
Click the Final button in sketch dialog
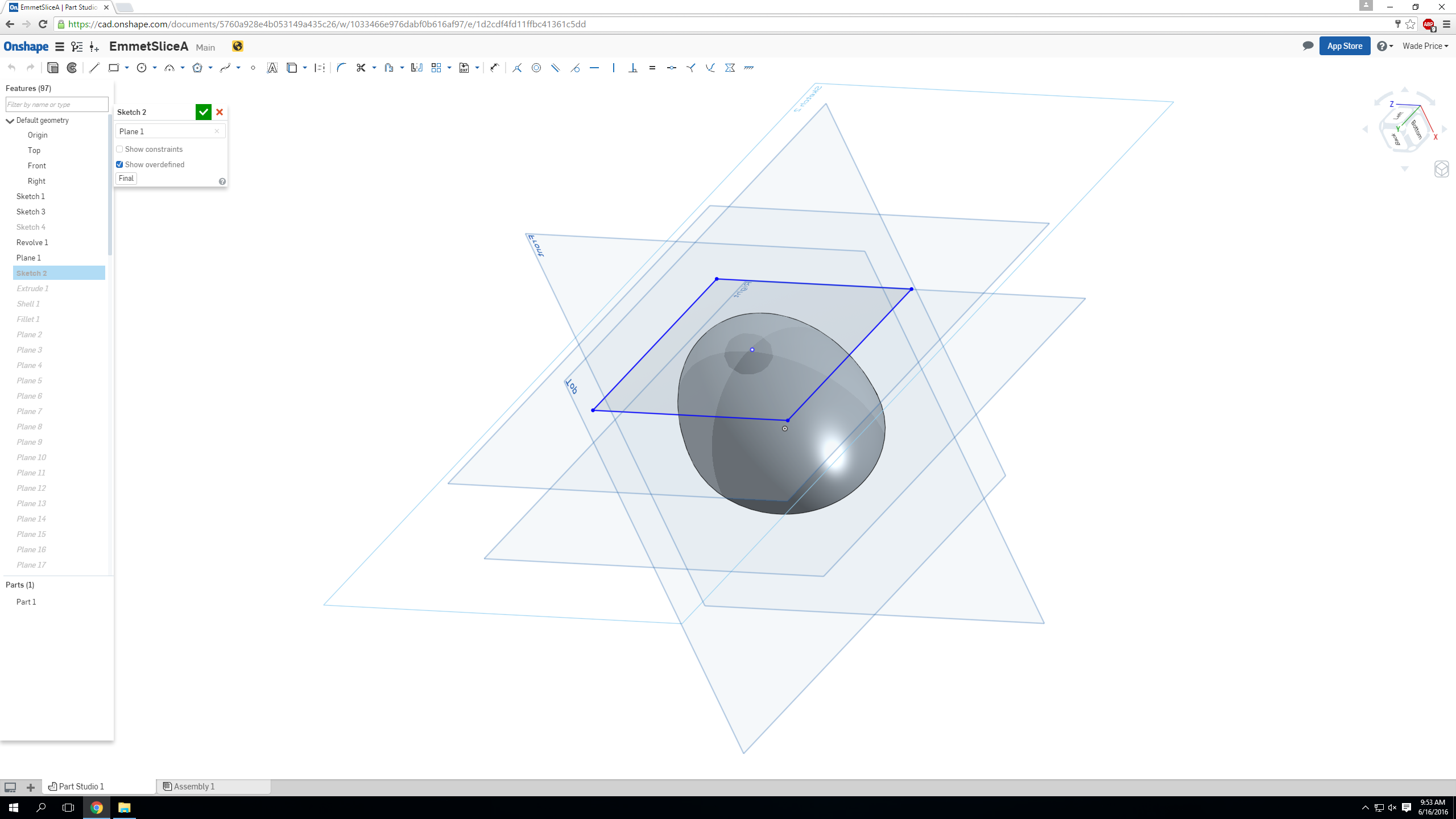pyautogui.click(x=126, y=179)
